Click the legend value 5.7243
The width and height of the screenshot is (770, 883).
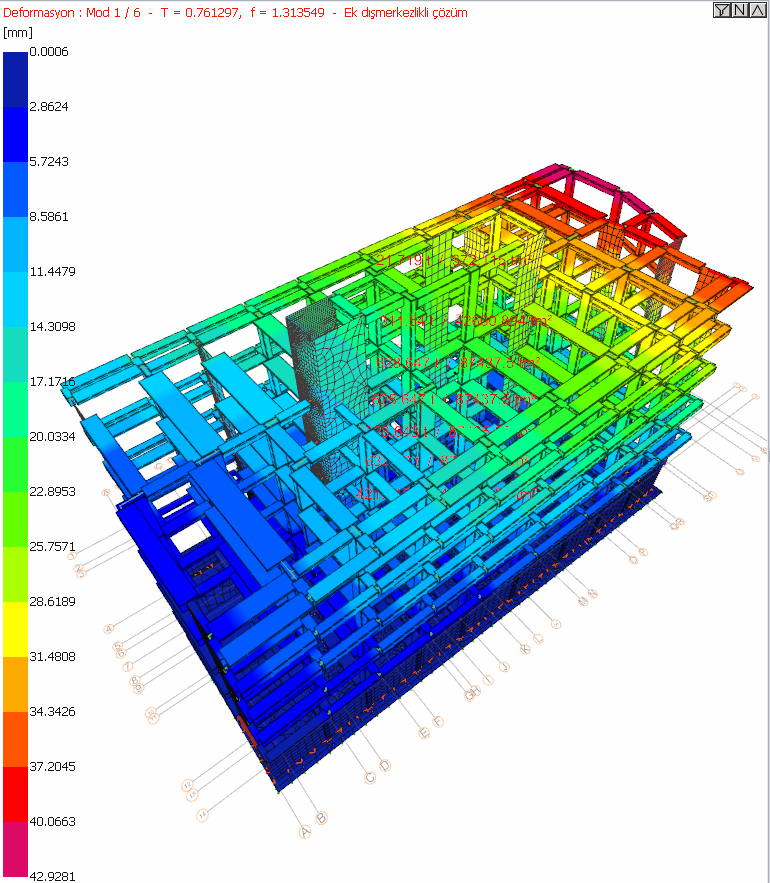click(49, 162)
